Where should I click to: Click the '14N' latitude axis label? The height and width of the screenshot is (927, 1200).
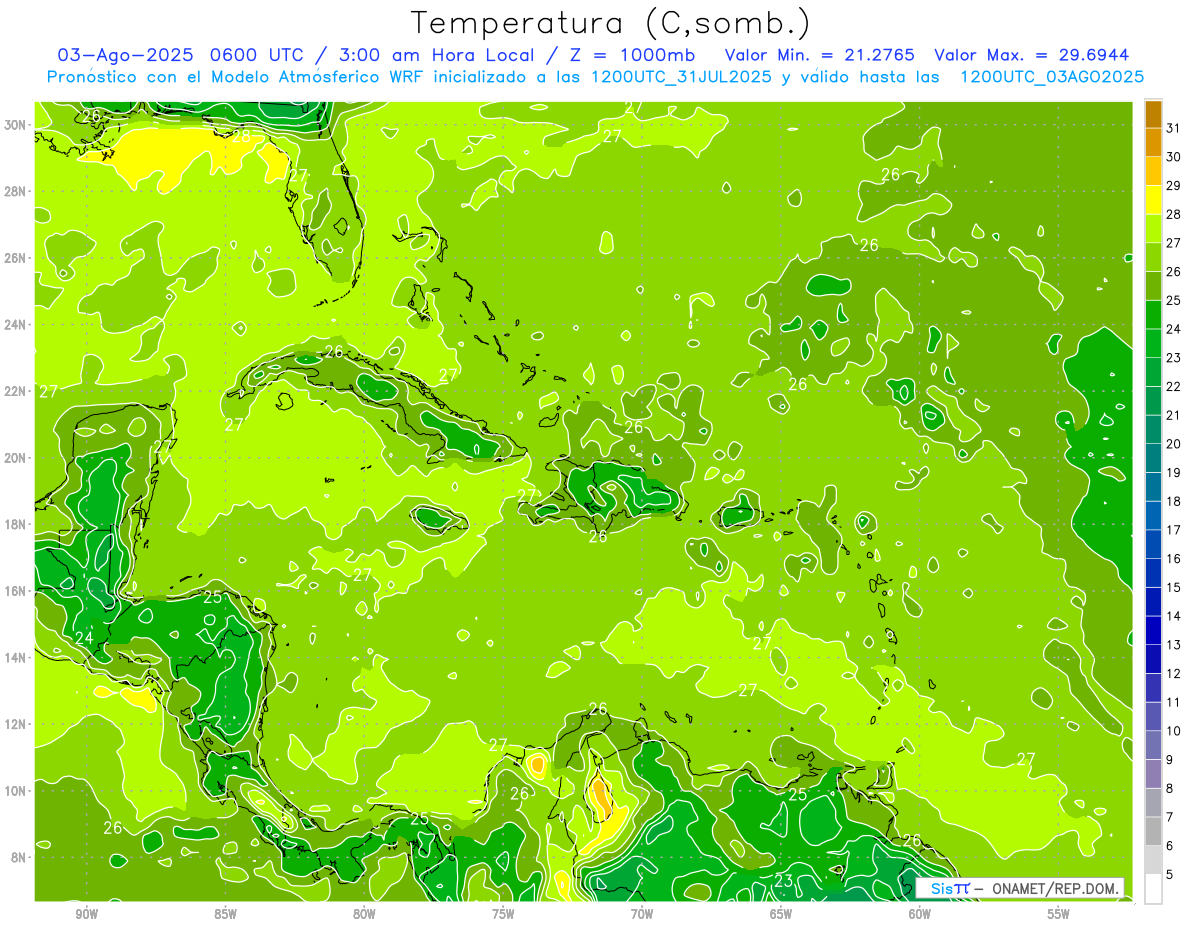click(16, 657)
